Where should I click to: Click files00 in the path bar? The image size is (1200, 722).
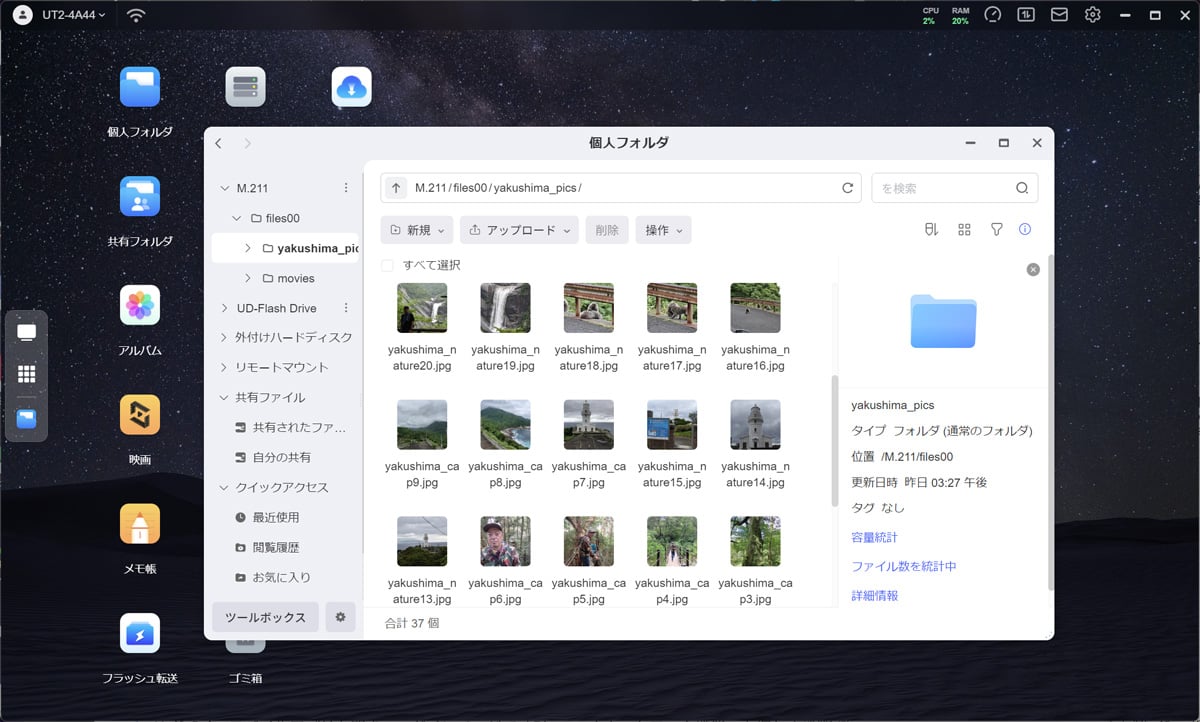pos(469,188)
